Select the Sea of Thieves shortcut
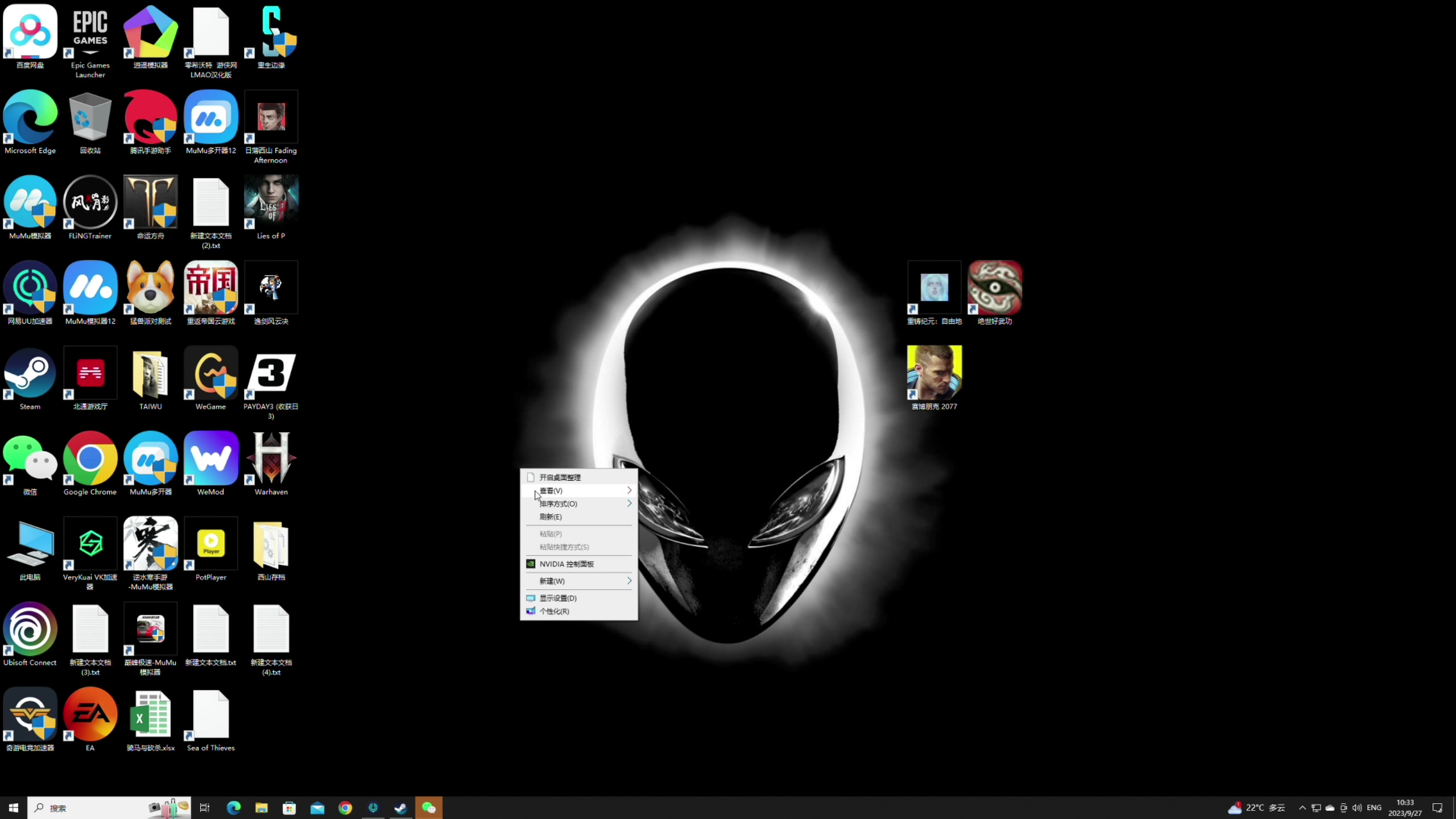Screen dimensions: 1456x819 coord(211,719)
